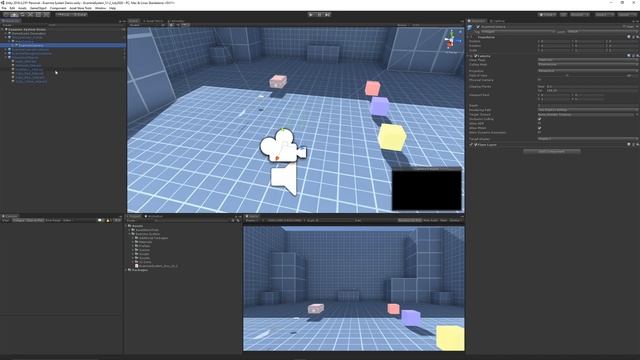Toggle the Camera component enabled checkbox
This screenshot has width=640, height=360.
coord(476,56)
